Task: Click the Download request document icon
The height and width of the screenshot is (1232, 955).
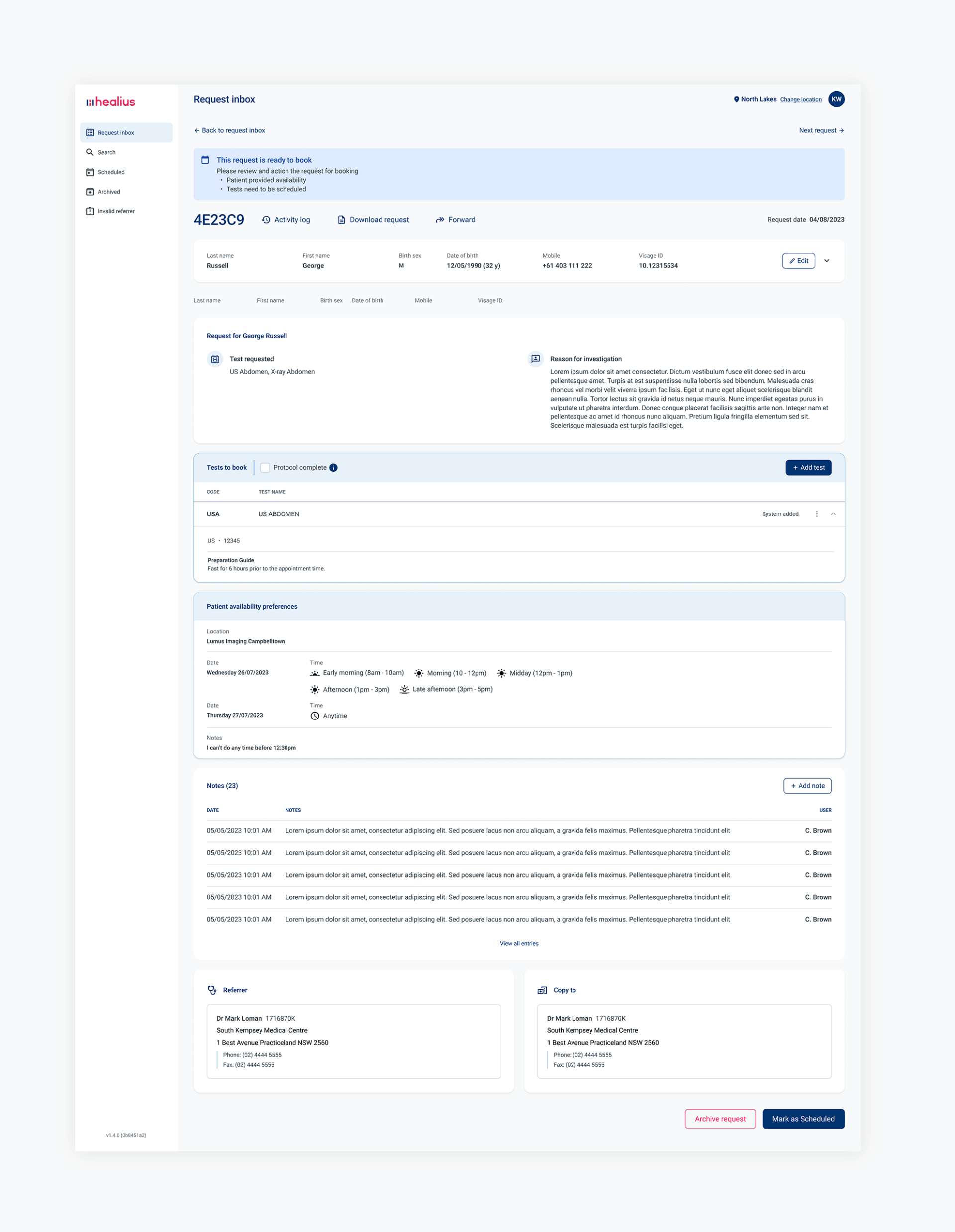Action: [341, 220]
